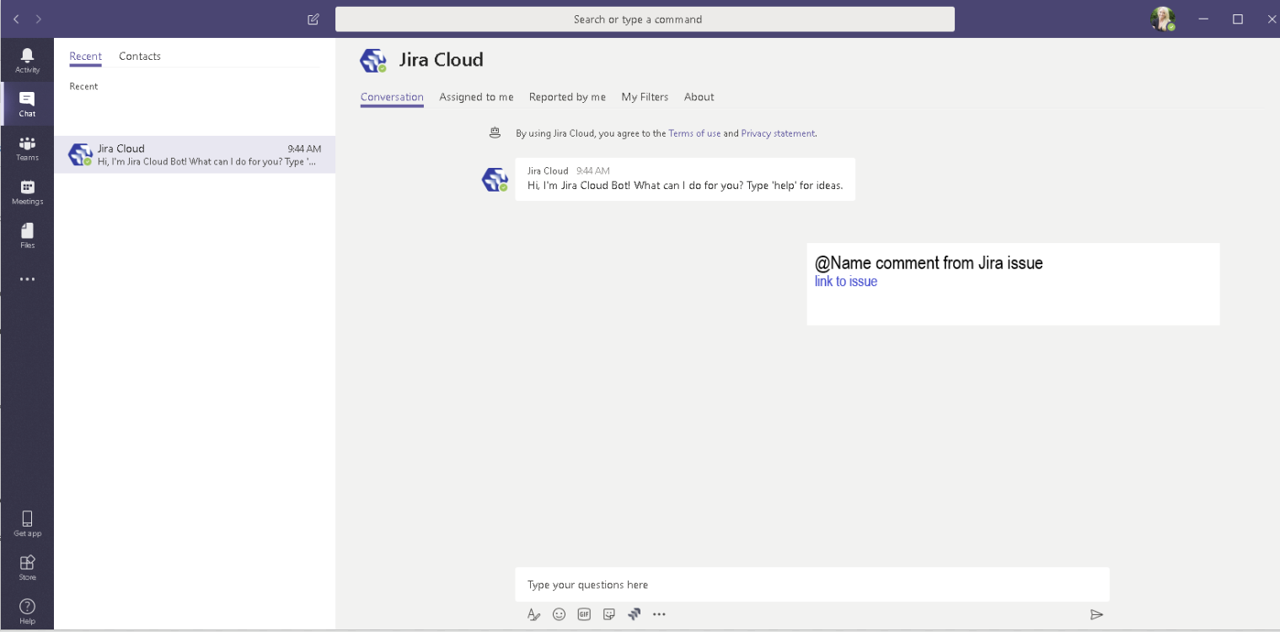Select Jira Cloud chat in recent list
1280x632 pixels.
pyautogui.click(x=195, y=154)
